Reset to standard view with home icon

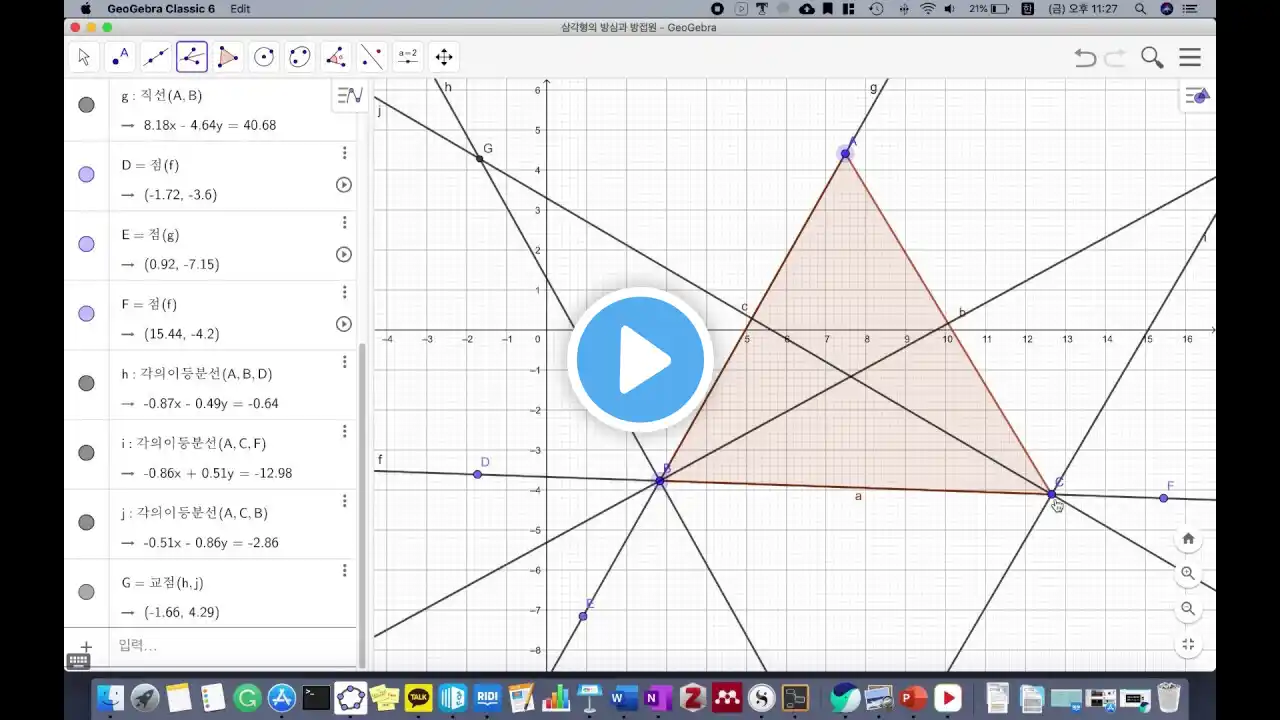1188,538
